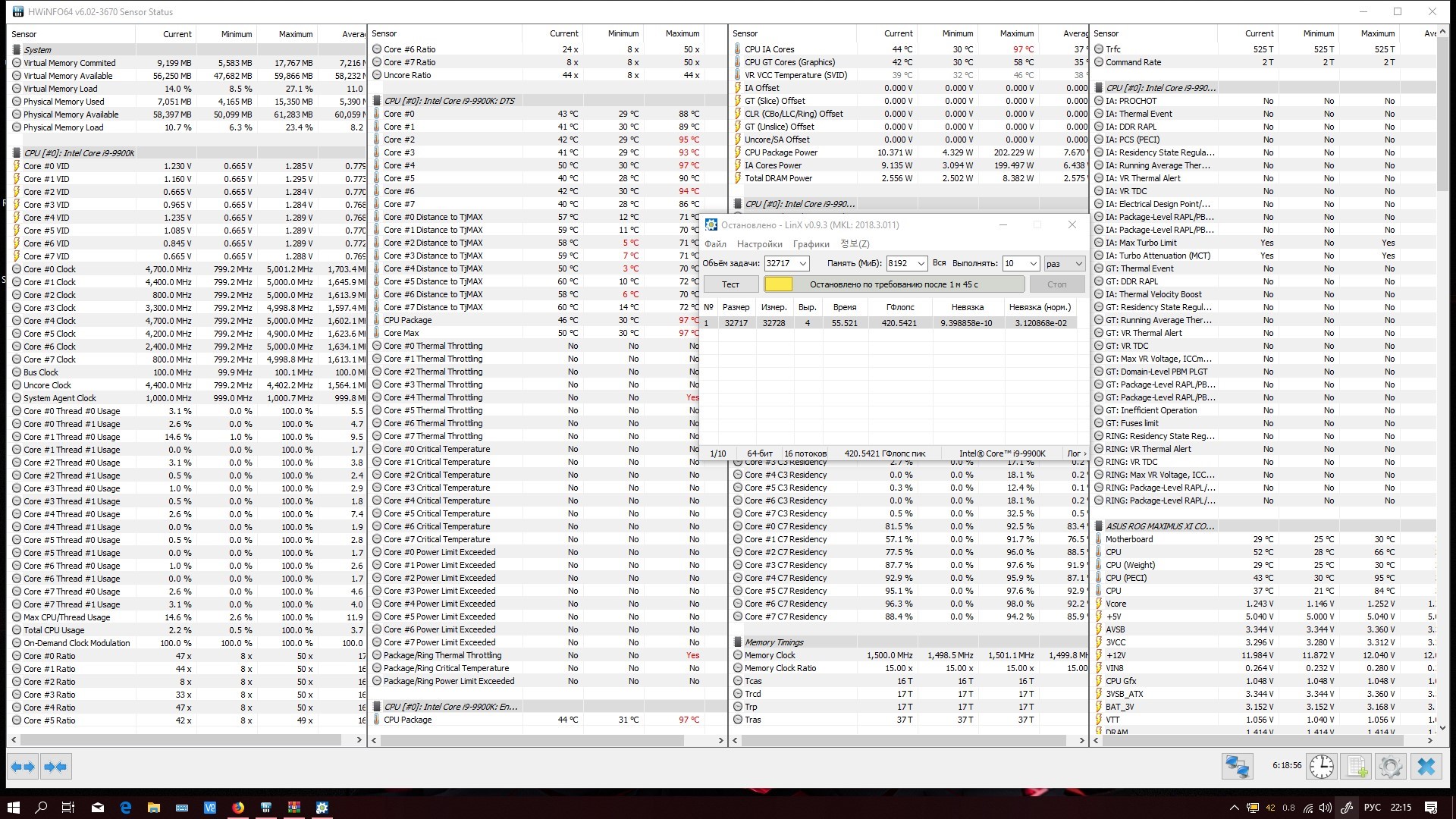Click the clock reset timer icon

point(1322,767)
